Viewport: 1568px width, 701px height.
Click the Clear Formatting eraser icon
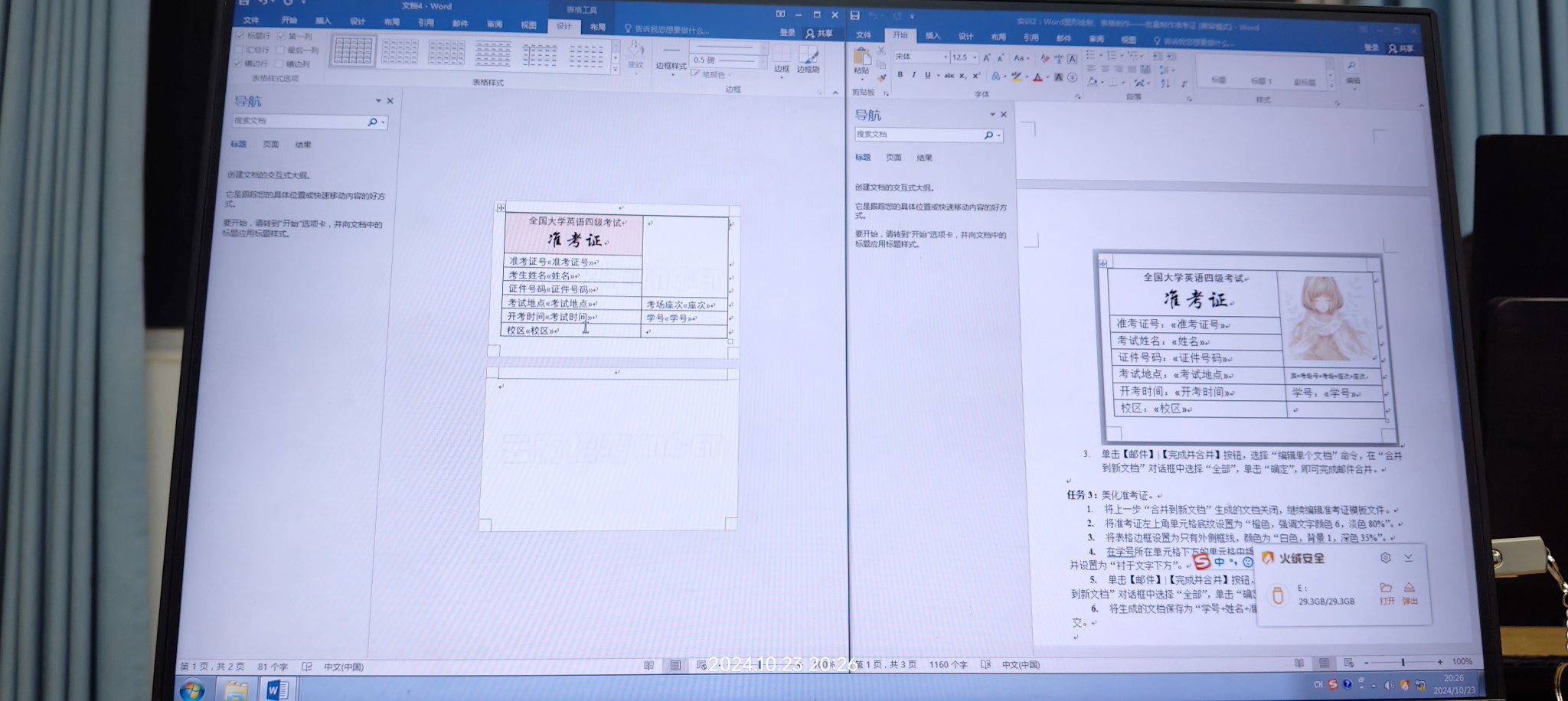[1045, 58]
